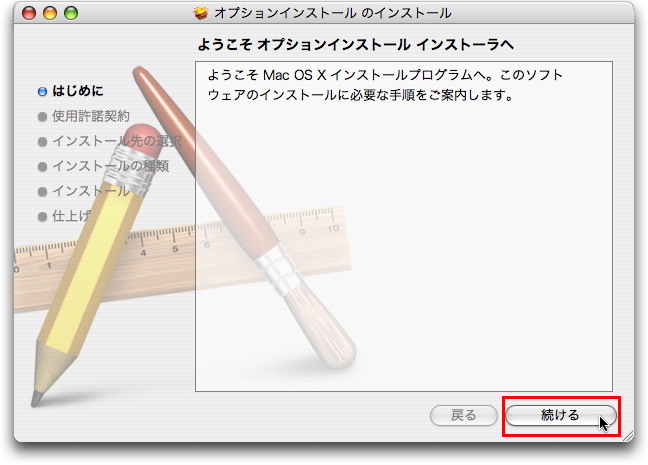Image resolution: width=648 pixels, height=465 pixels.
Task: Click the blue bullet beside はじめに
Action: 42,92
